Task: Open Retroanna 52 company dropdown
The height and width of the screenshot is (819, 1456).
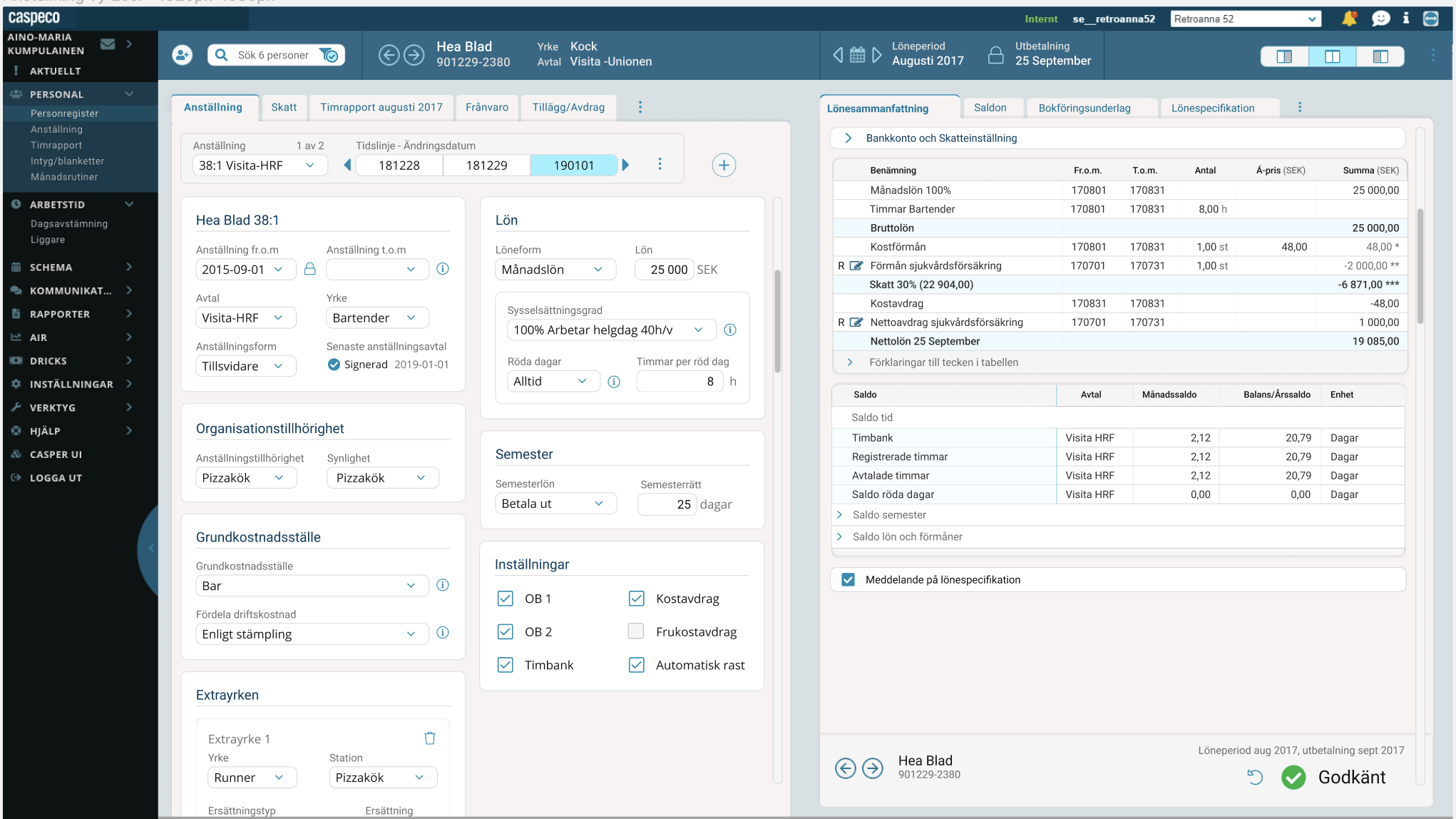Action: point(1245,19)
